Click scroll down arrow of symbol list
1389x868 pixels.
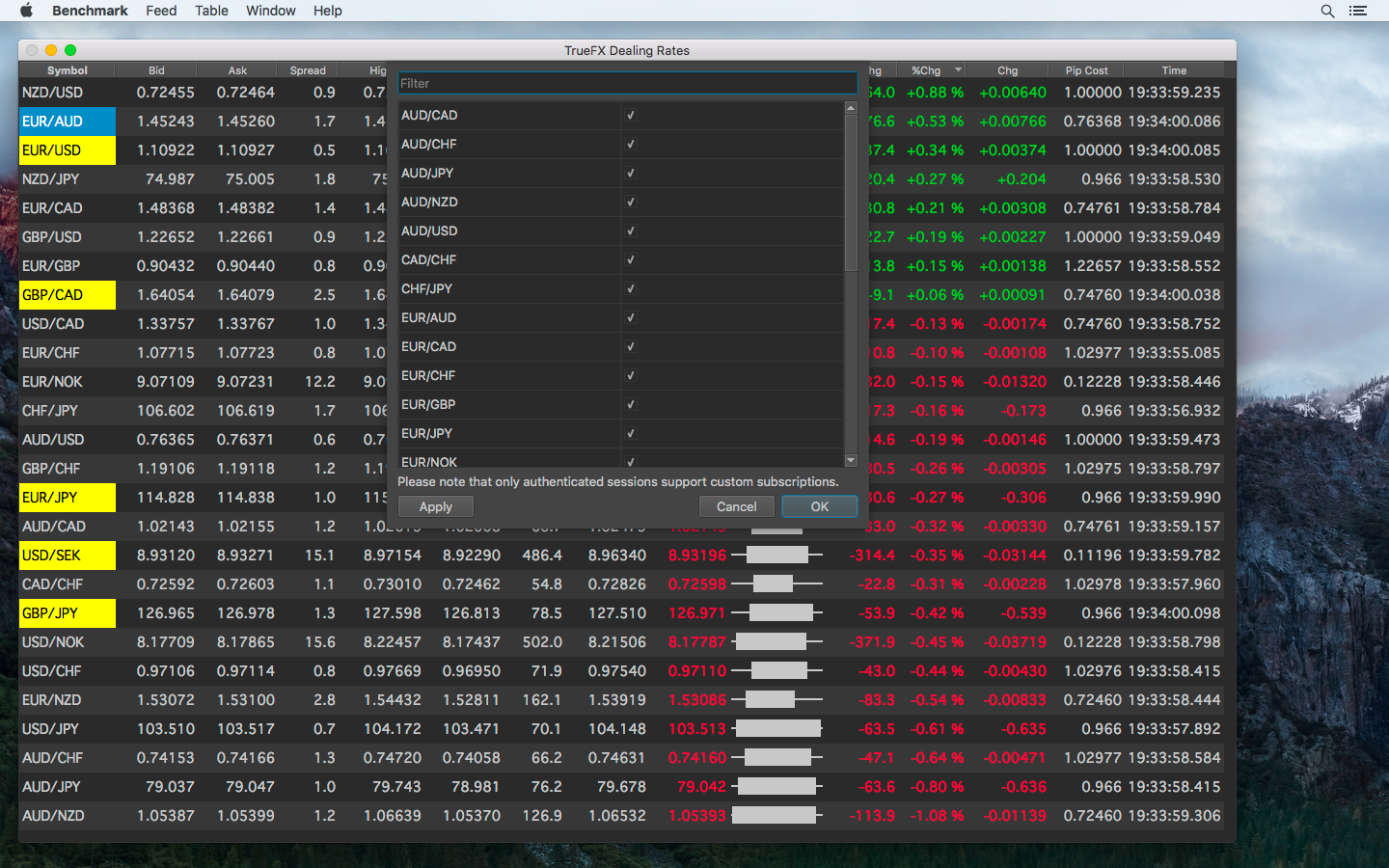tap(851, 461)
